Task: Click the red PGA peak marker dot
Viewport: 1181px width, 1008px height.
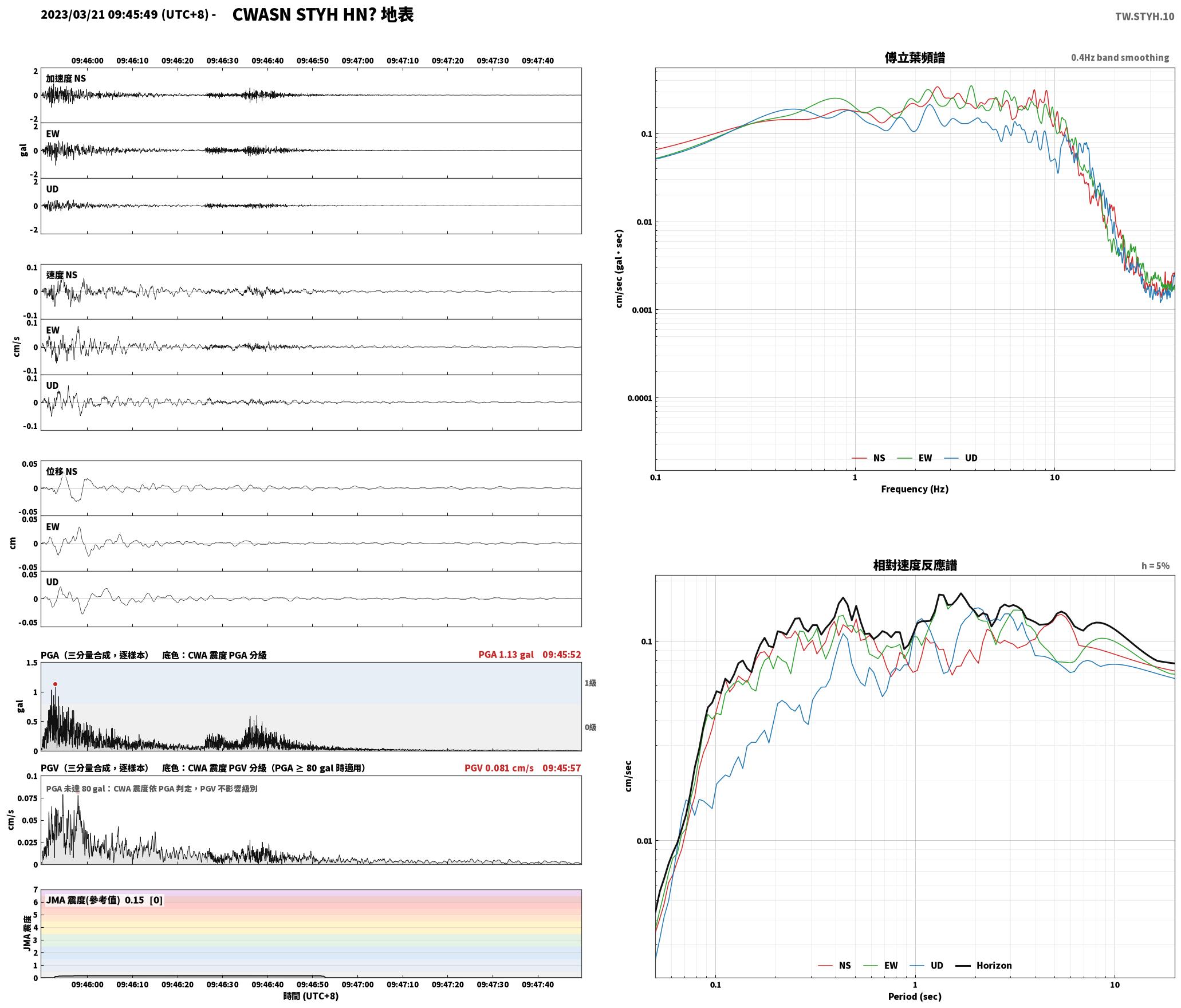Action: [x=55, y=684]
